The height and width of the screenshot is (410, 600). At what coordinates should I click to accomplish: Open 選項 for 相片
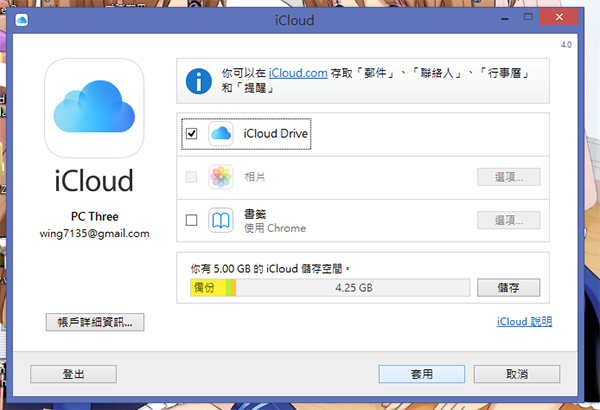(508, 177)
